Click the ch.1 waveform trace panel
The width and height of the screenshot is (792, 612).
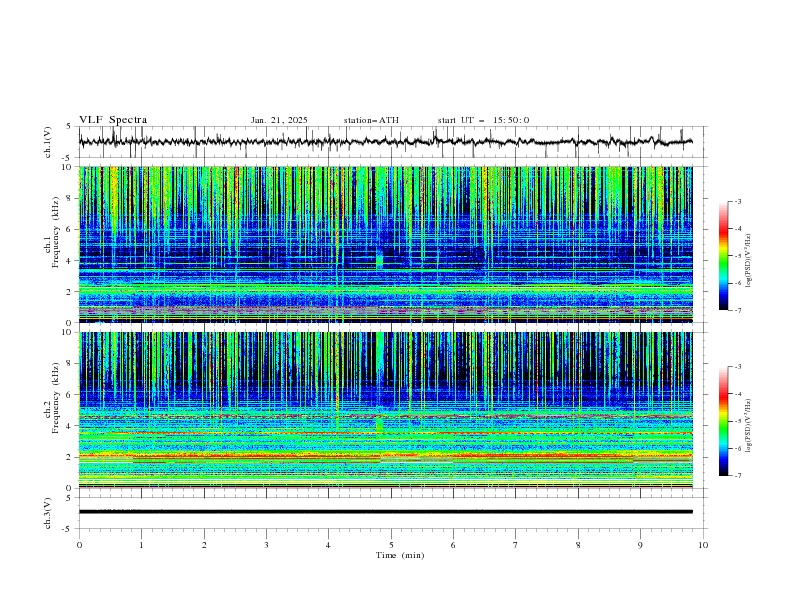tap(393, 142)
